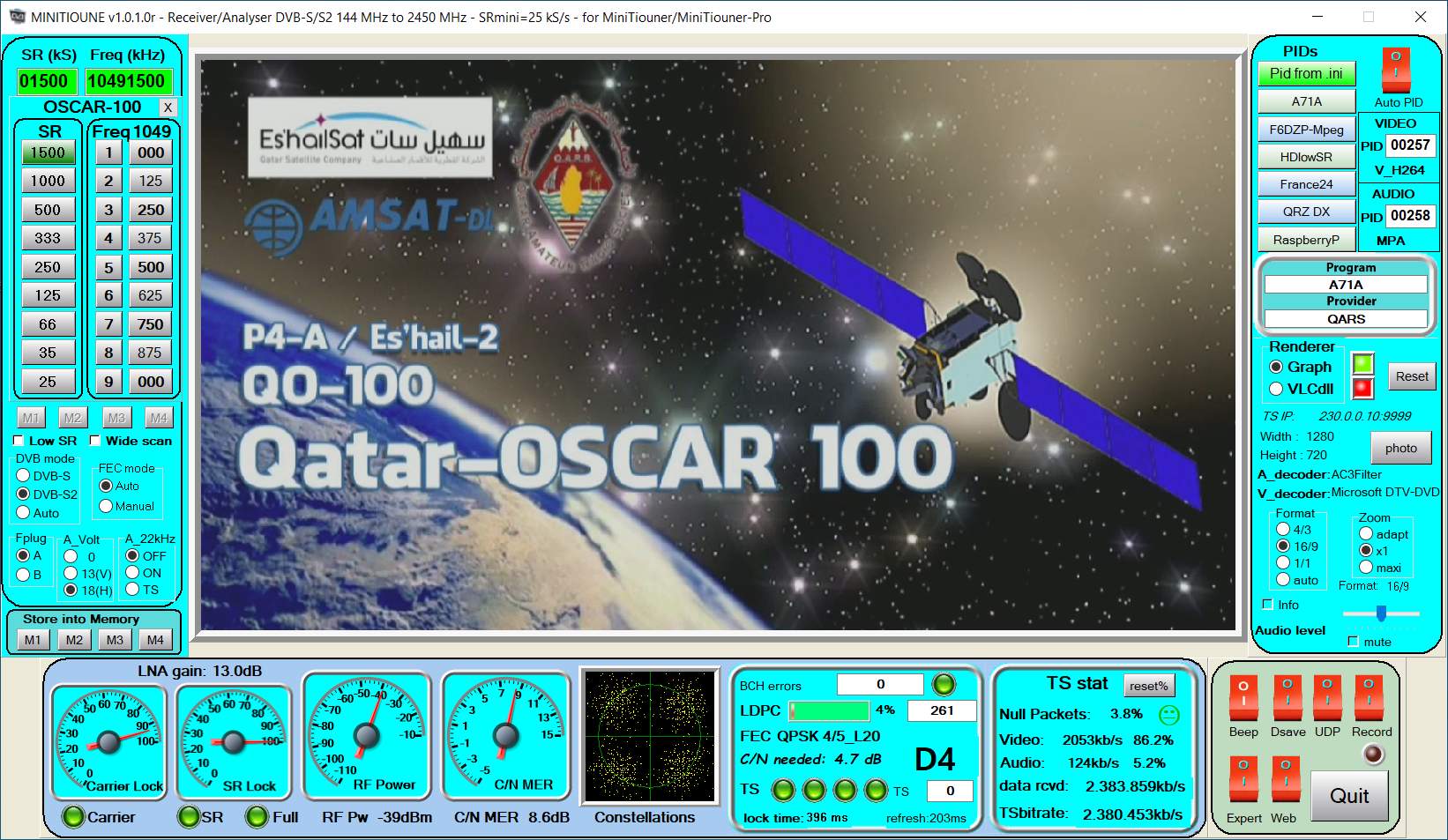Store into Memory M1

[33, 640]
